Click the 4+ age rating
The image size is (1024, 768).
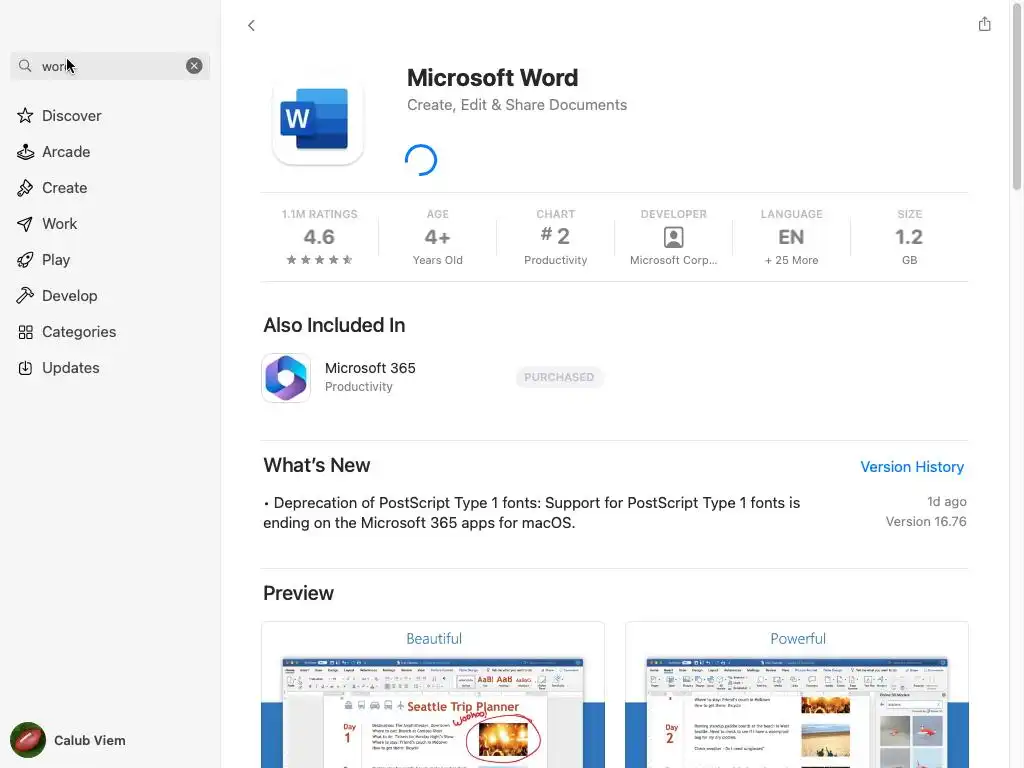(438, 236)
